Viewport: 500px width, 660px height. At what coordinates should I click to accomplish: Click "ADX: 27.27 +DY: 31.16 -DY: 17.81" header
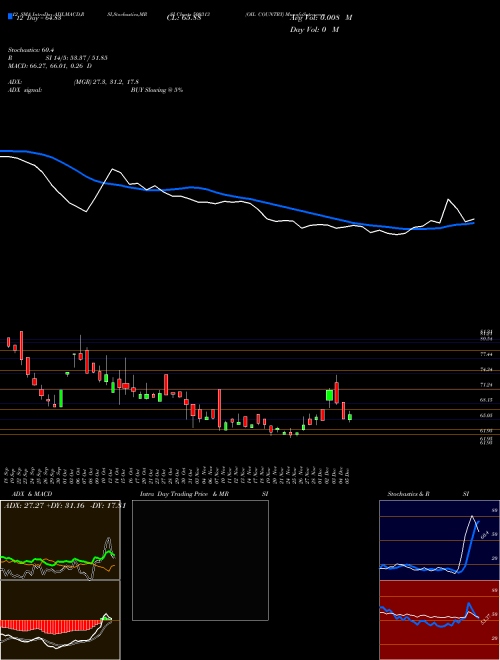coord(64,506)
